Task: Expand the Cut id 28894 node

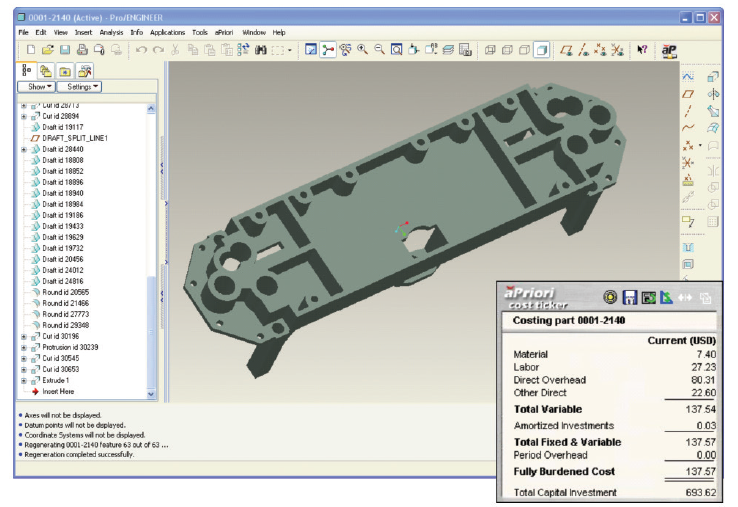Action: coord(24,116)
